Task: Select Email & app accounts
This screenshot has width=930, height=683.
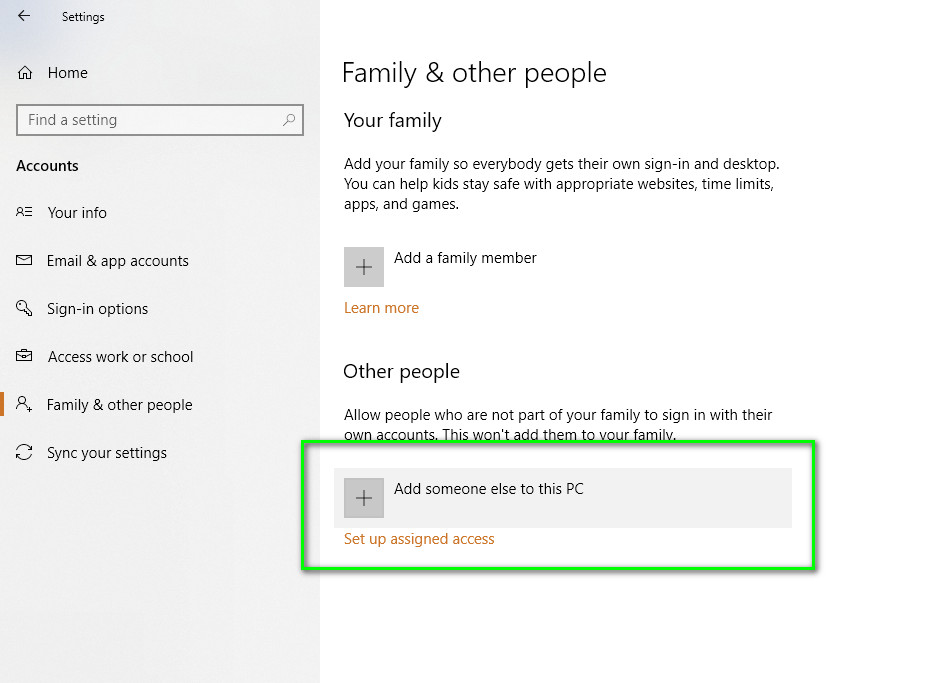Action: 117,261
